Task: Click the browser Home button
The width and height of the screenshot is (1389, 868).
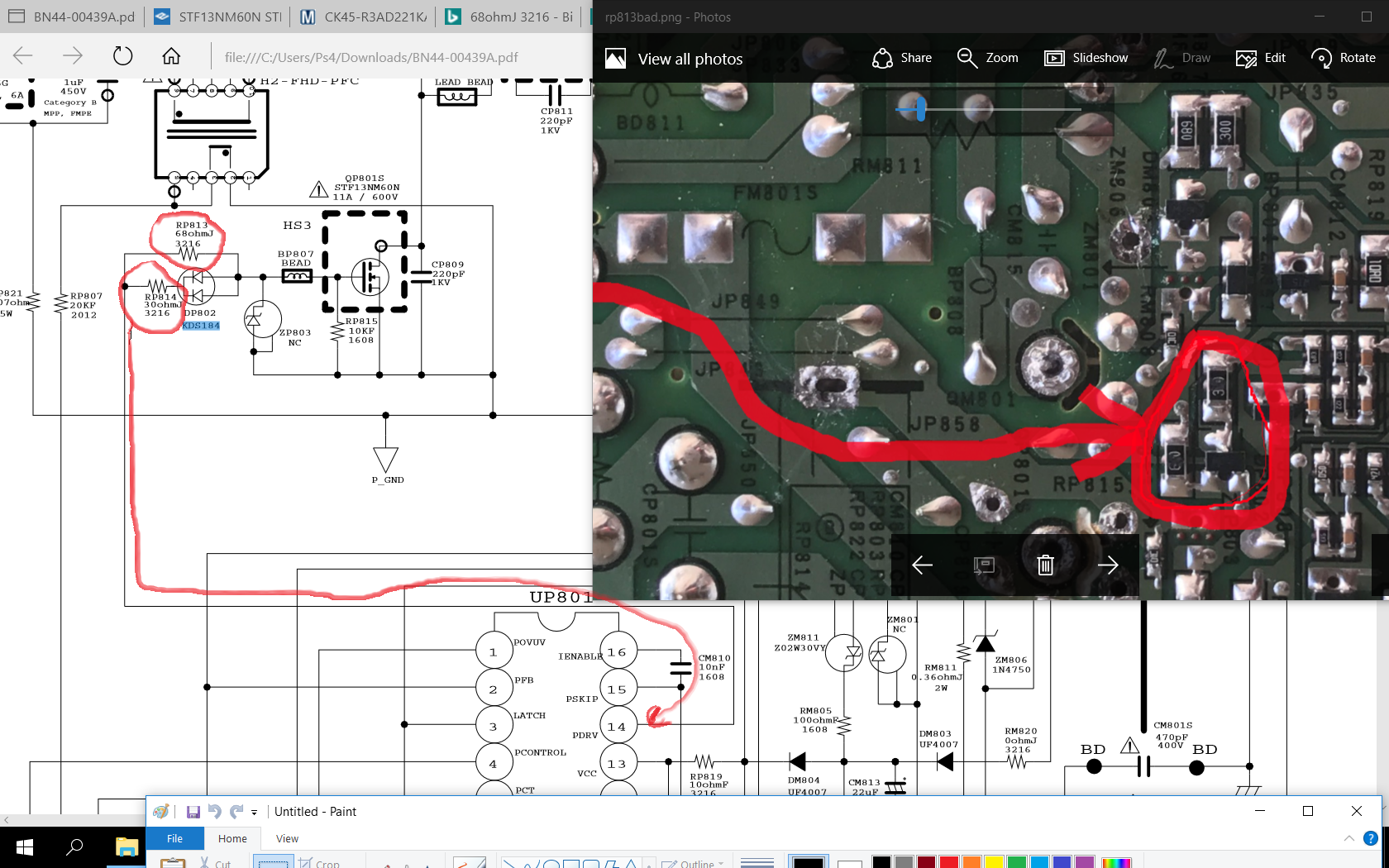Action: [171, 56]
